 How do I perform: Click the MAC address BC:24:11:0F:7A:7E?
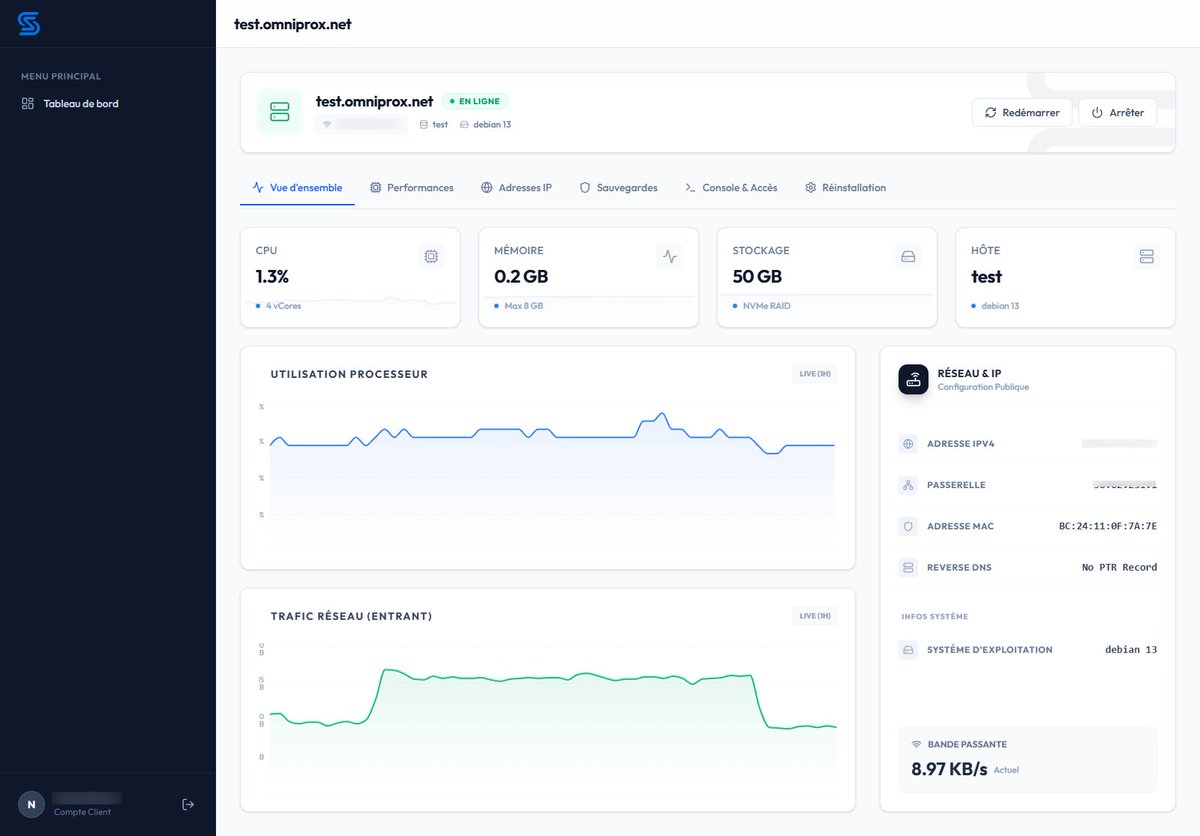pyautogui.click(x=1108, y=526)
